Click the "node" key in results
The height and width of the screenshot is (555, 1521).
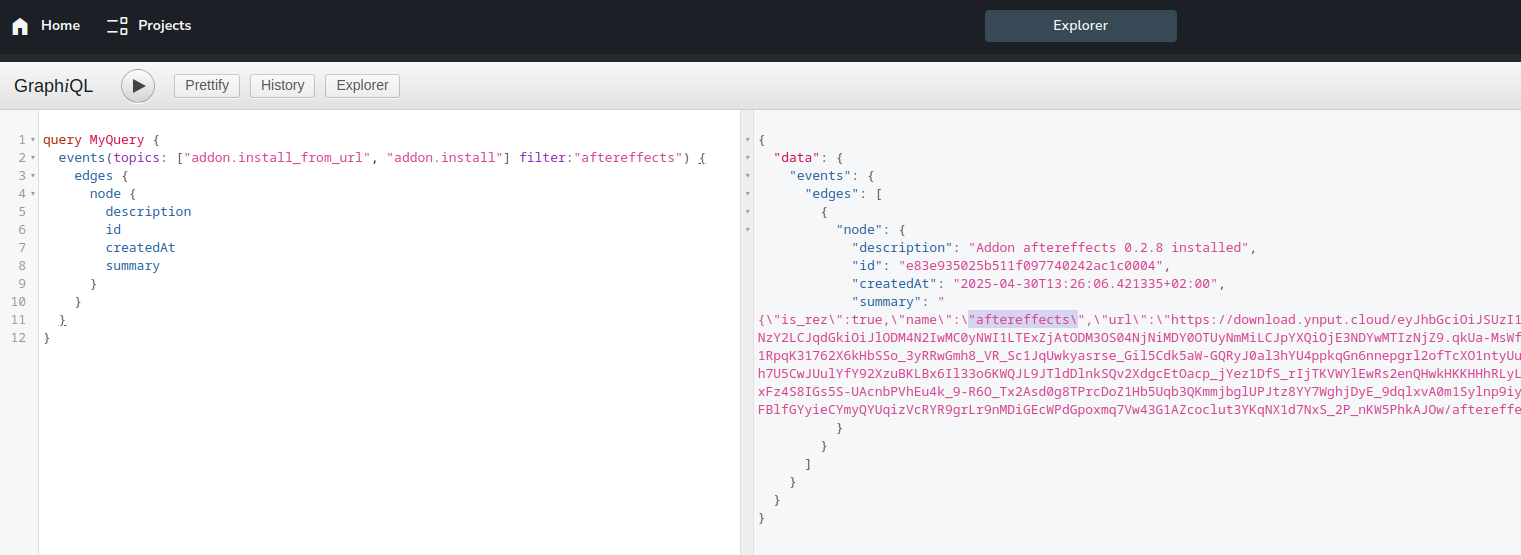click(x=860, y=230)
